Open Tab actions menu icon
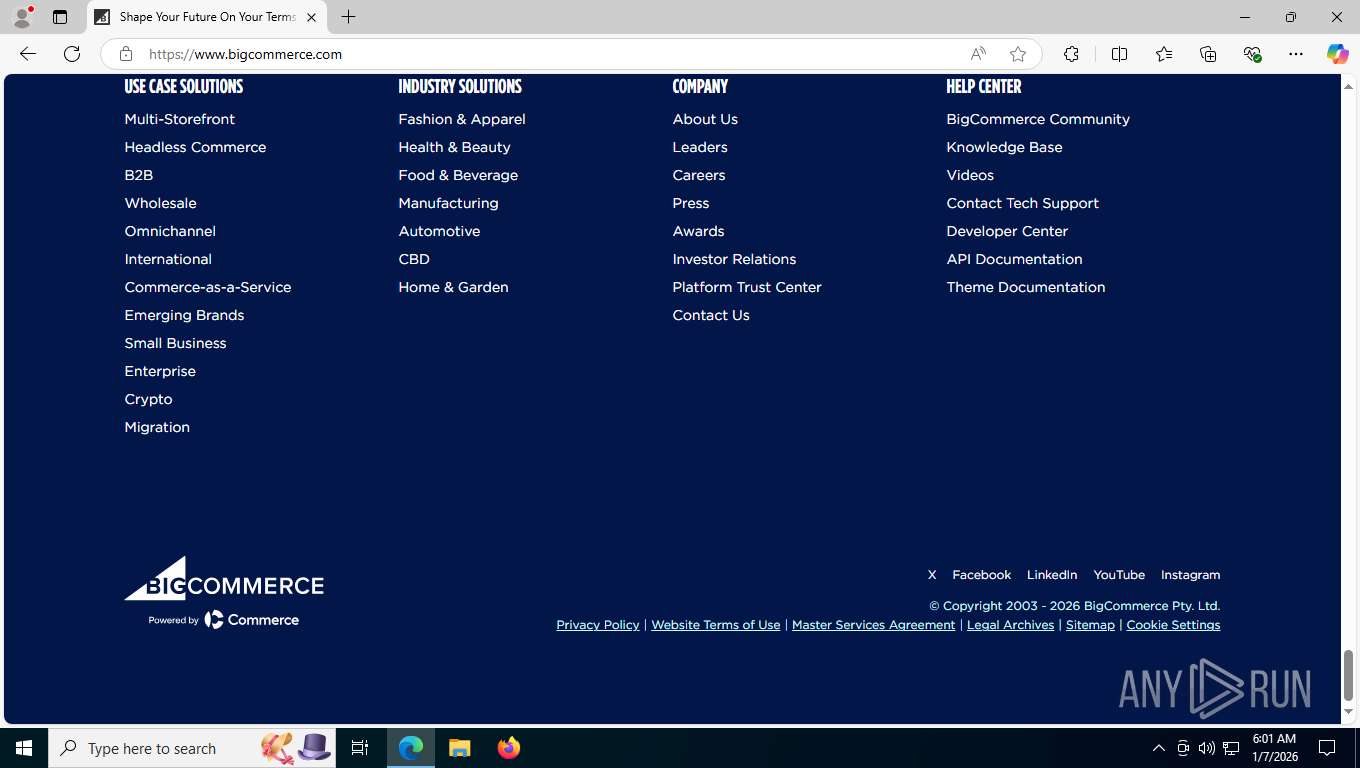 pyautogui.click(x=60, y=17)
